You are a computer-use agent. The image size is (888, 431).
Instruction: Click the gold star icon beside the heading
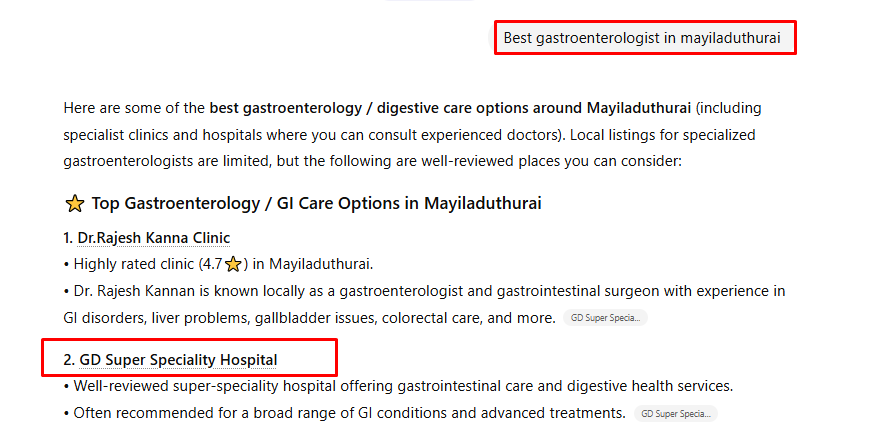pos(74,204)
